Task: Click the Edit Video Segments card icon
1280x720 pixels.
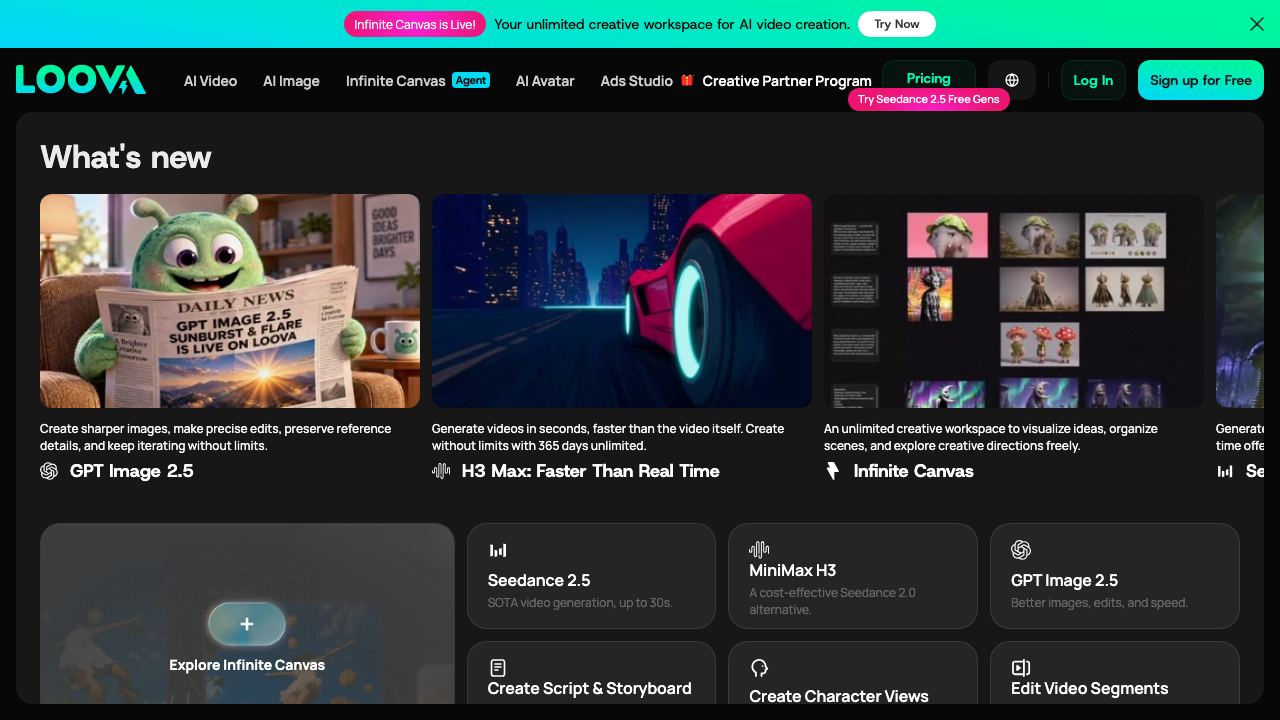Action: click(x=1021, y=668)
